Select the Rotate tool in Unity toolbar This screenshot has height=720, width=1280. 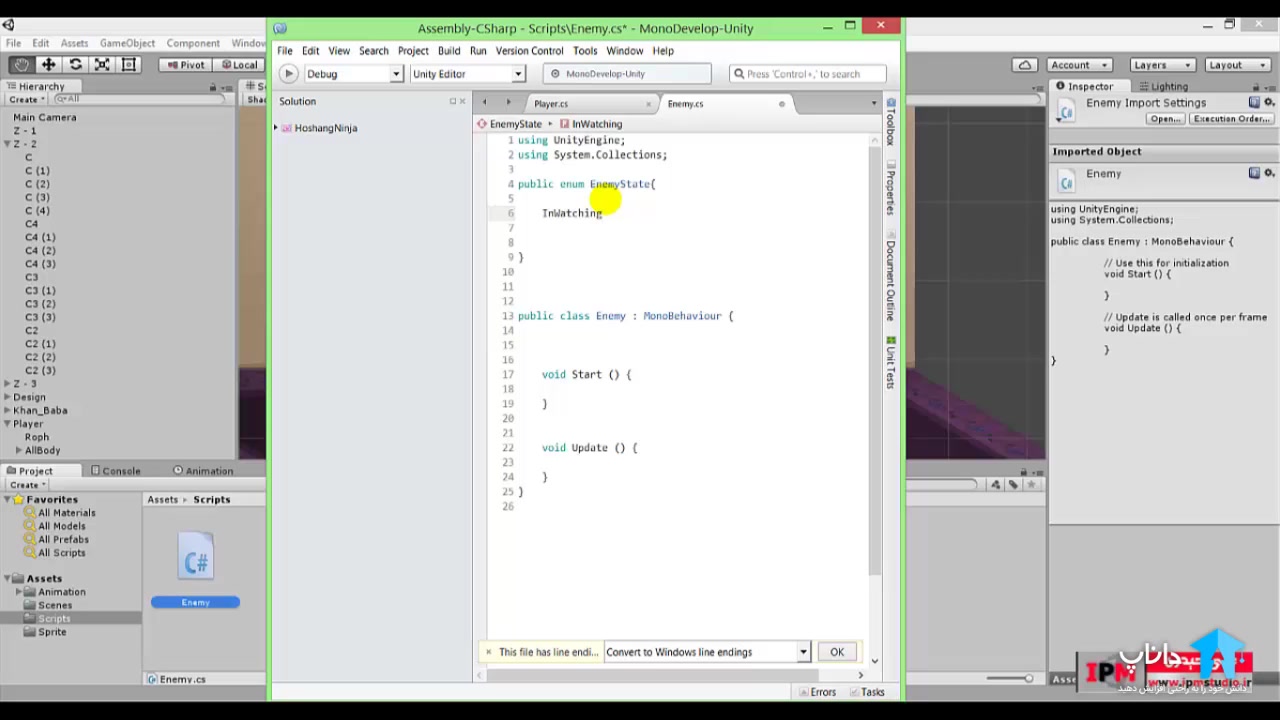tap(75, 65)
